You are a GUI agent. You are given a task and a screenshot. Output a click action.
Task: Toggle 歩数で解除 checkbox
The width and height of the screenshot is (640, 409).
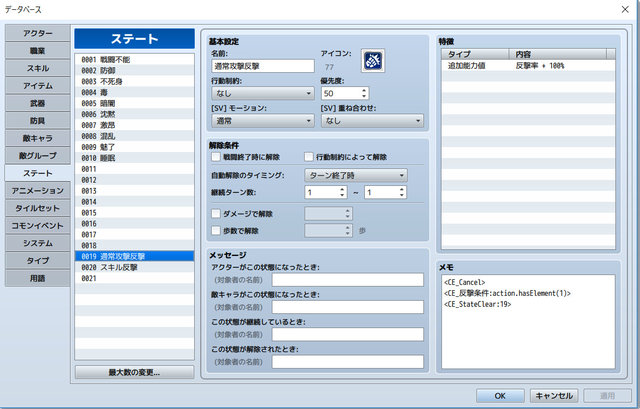(216, 231)
